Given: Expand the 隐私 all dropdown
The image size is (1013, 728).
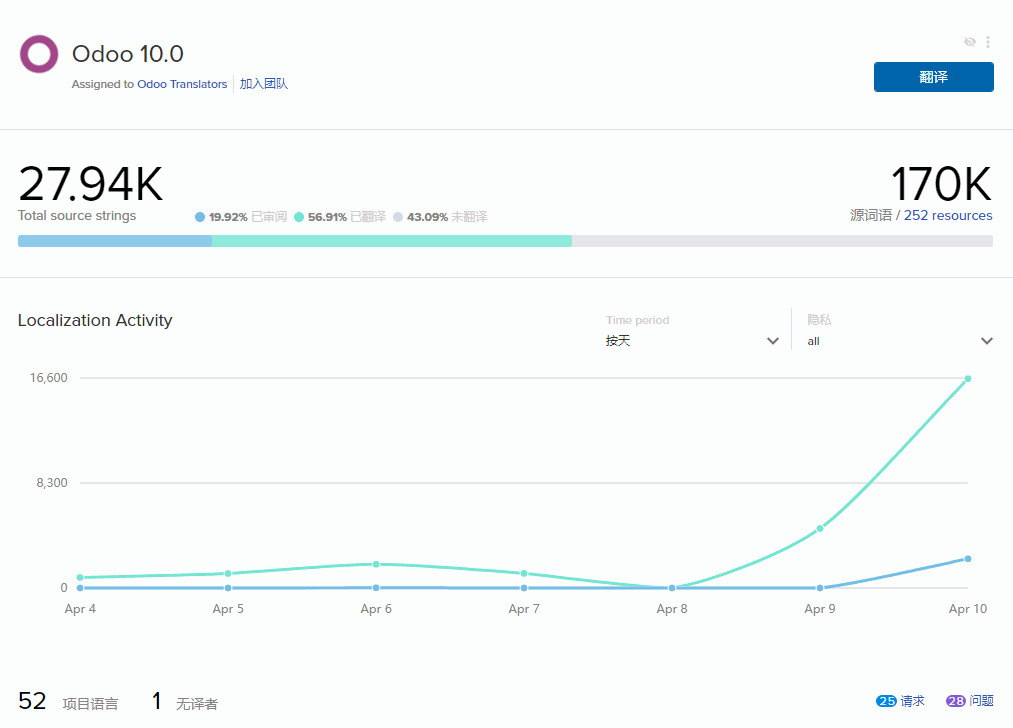Looking at the screenshot, I should 898,341.
